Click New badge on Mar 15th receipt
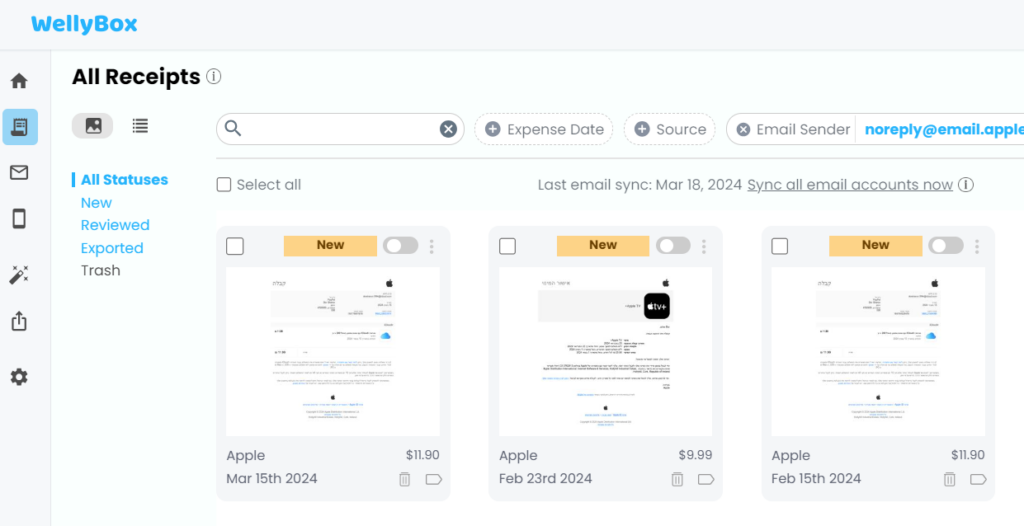This screenshot has height=526, width=1024. [x=330, y=246]
